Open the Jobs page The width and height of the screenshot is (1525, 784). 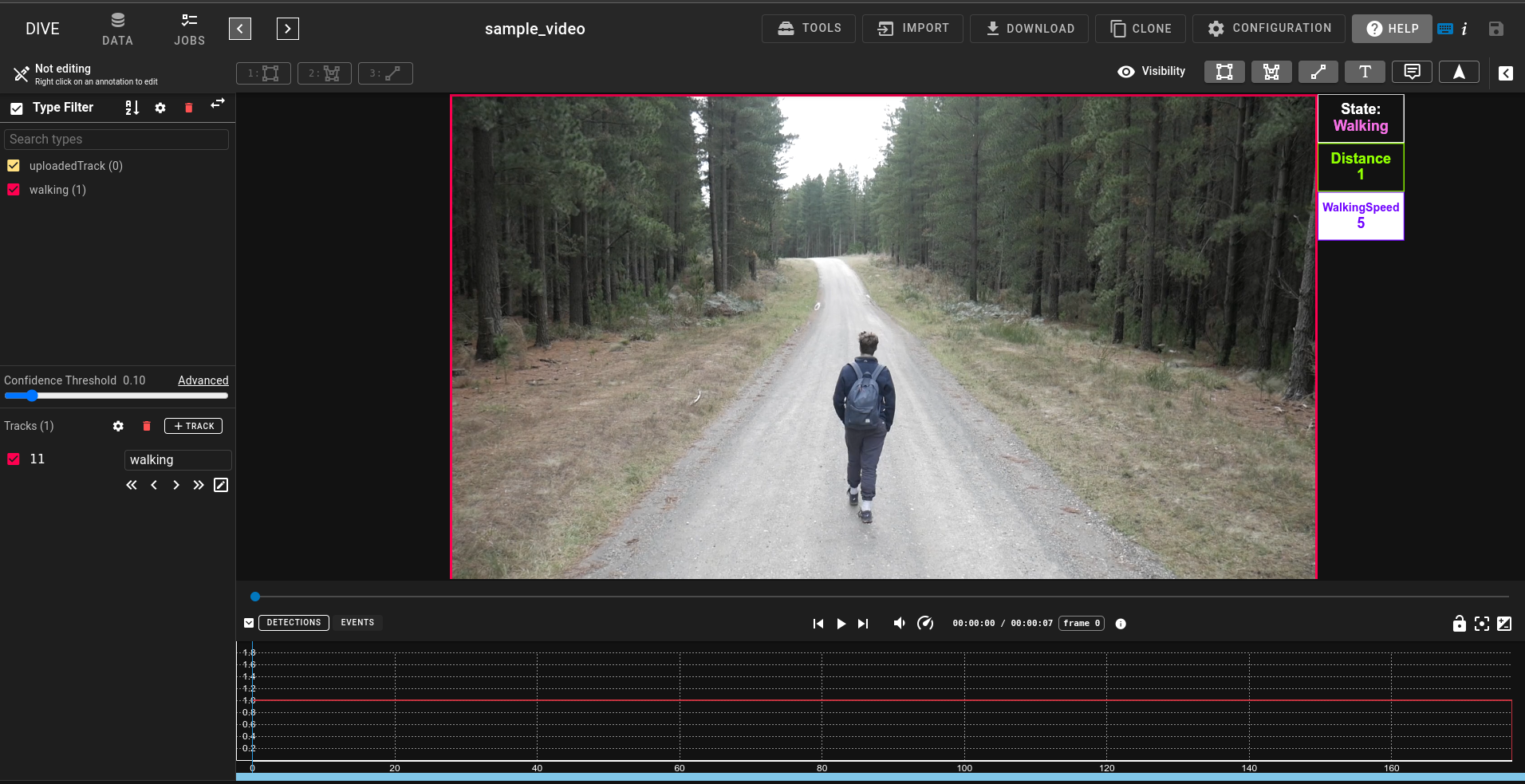[190, 30]
